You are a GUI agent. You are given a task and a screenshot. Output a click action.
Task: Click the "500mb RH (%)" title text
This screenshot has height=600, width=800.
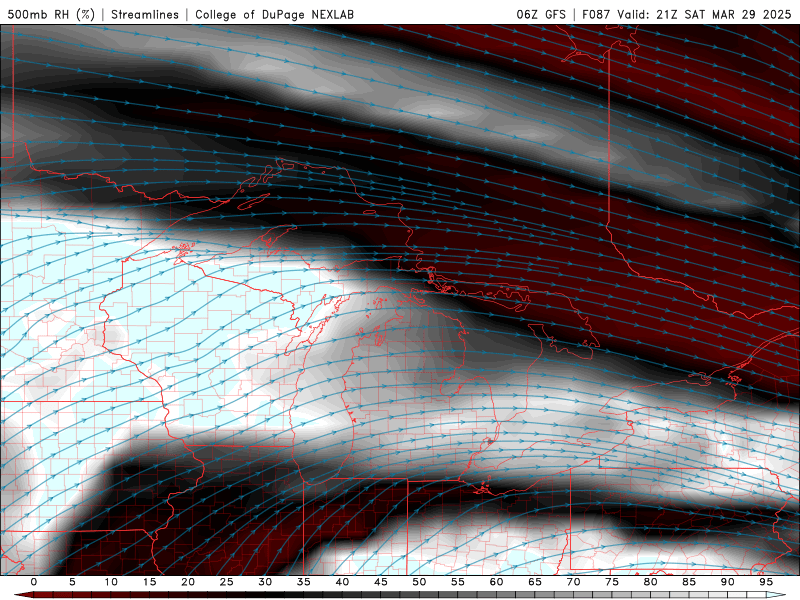pyautogui.click(x=52, y=14)
